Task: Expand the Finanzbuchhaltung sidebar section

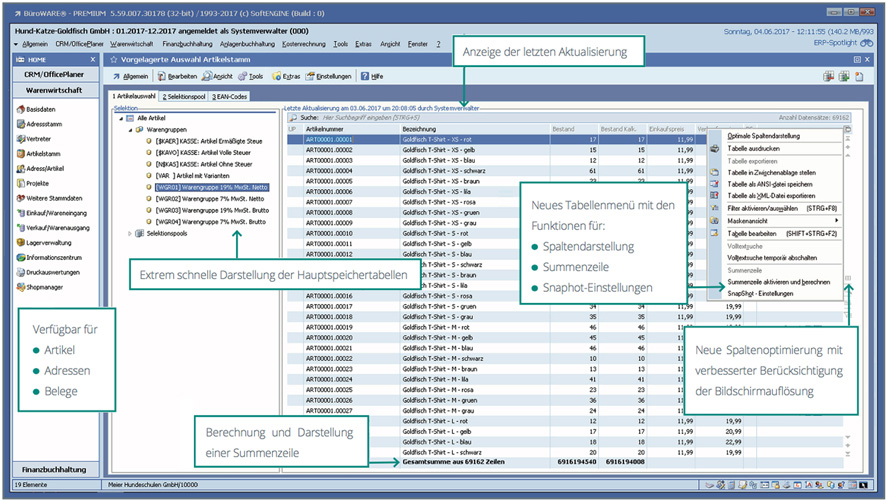Action: [54, 468]
